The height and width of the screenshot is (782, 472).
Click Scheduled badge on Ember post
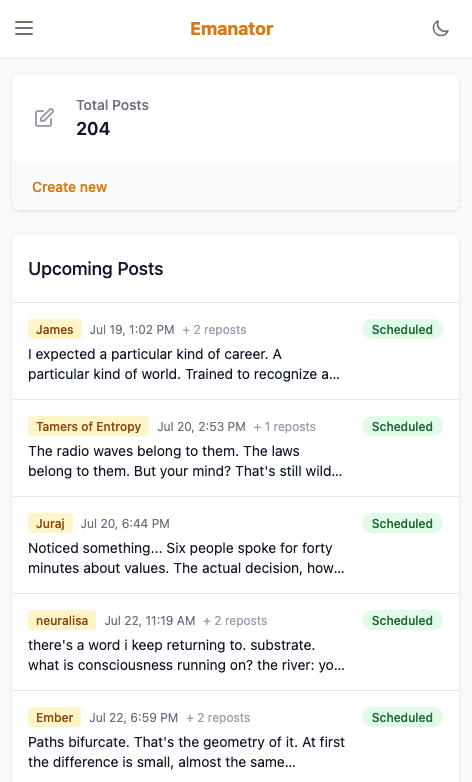point(402,718)
